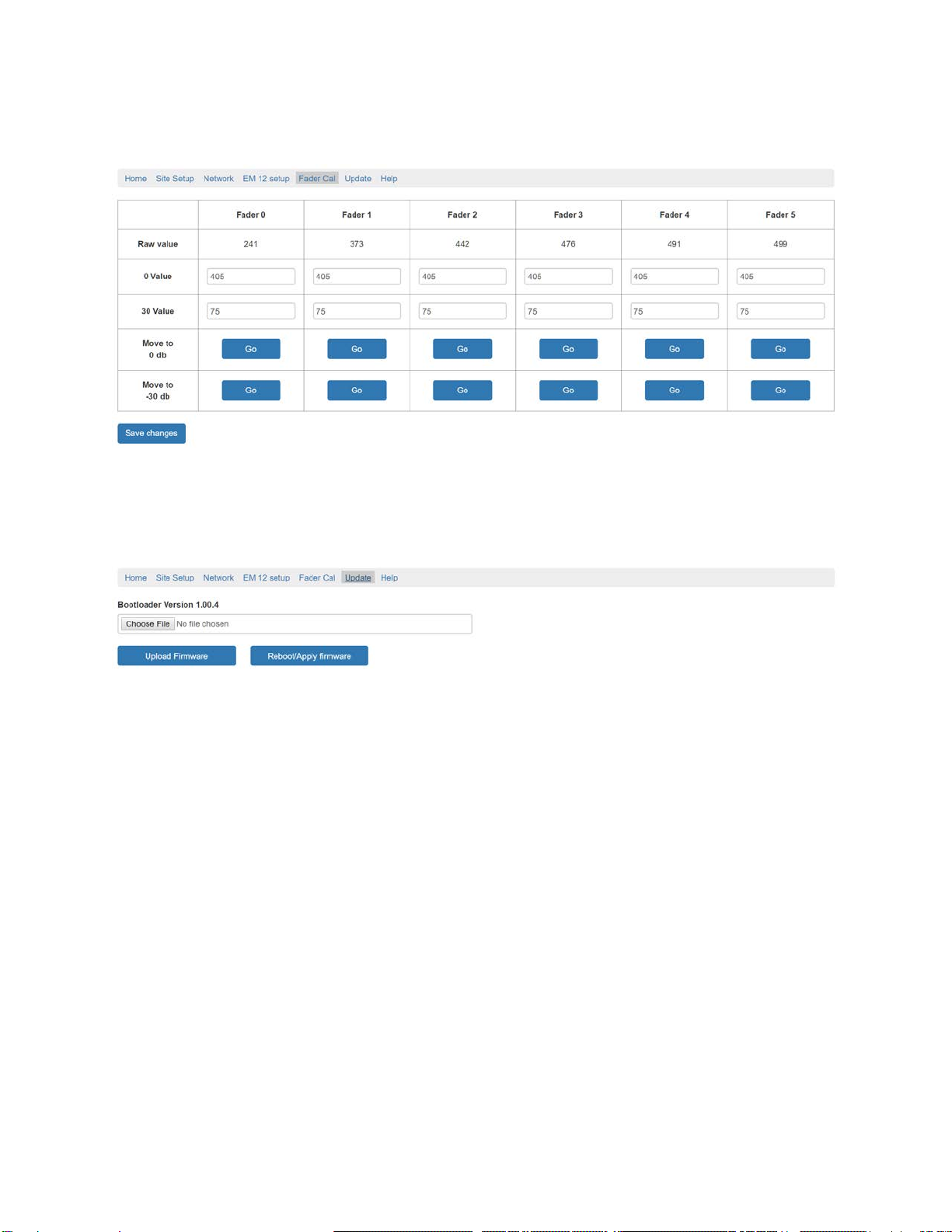
Task: Click the Fader 1 30-value input field
Action: 357,311
